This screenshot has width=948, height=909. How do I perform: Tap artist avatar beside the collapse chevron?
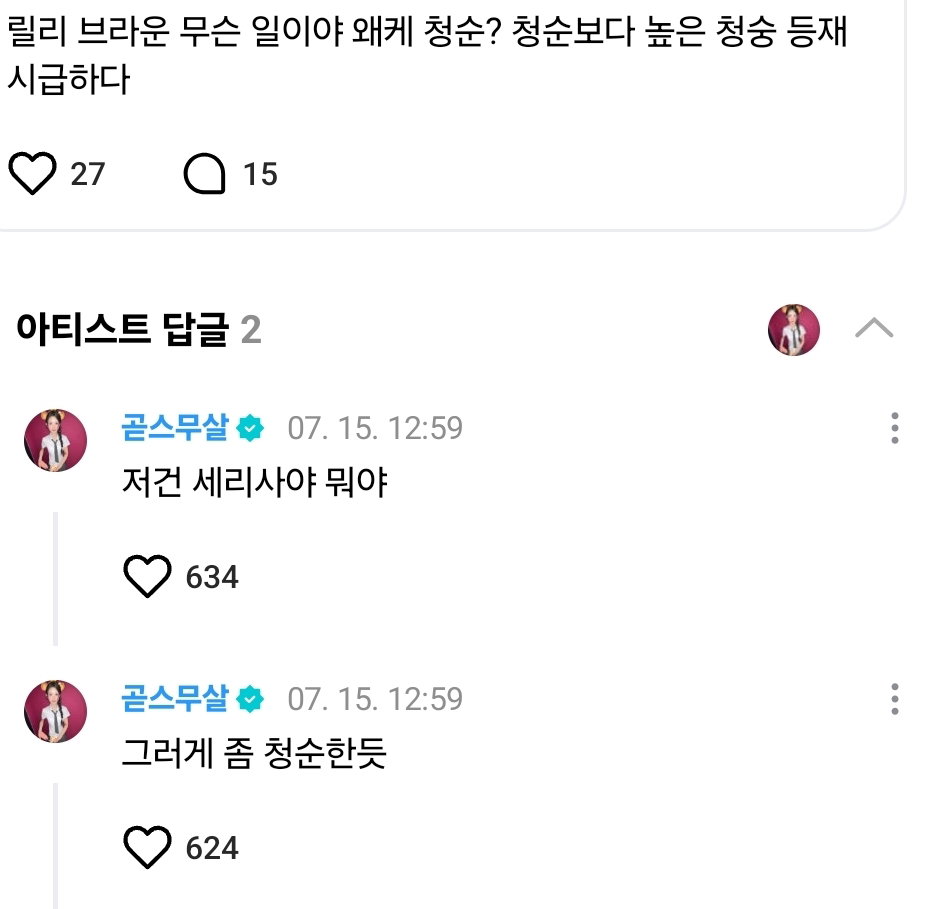pyautogui.click(x=794, y=330)
